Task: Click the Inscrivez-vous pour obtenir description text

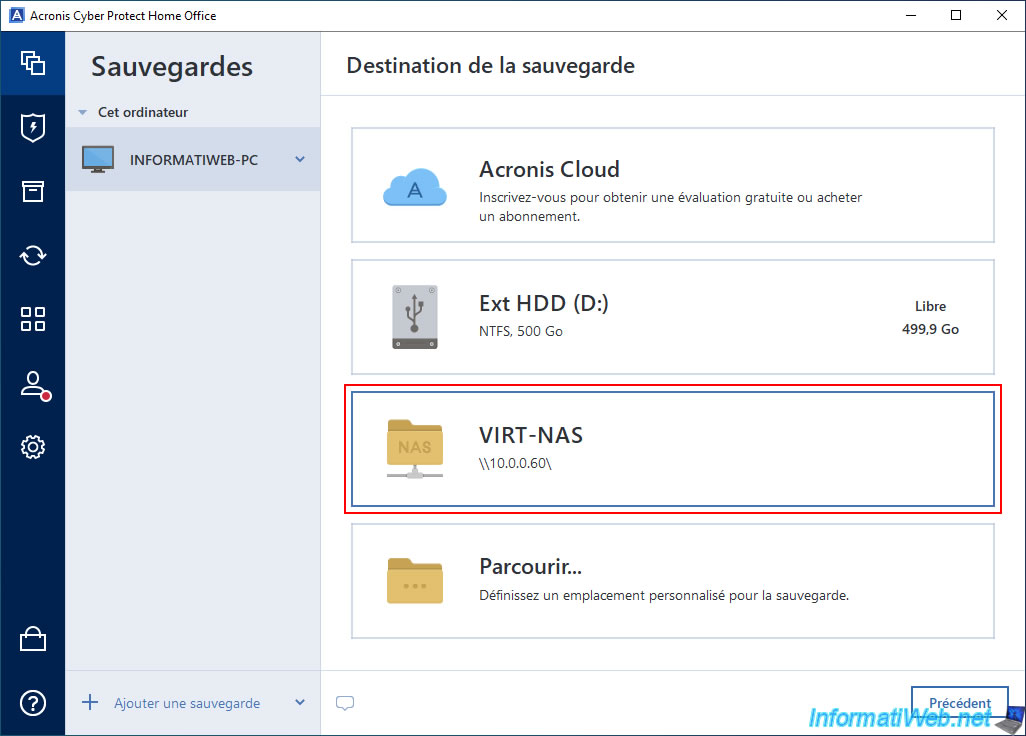Action: 671,207
